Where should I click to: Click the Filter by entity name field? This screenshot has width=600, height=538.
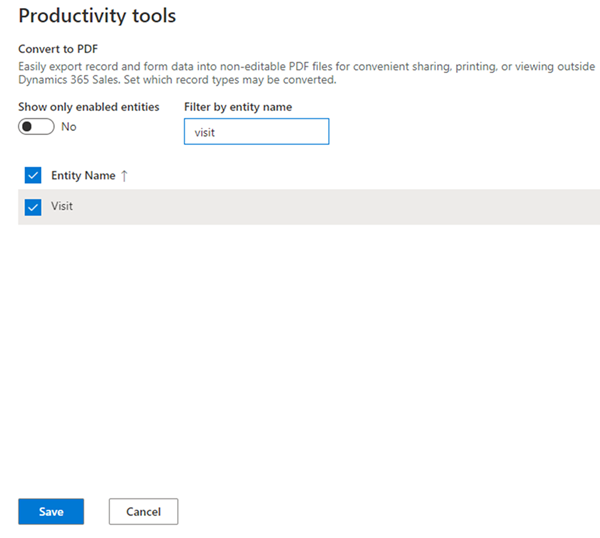(256, 131)
